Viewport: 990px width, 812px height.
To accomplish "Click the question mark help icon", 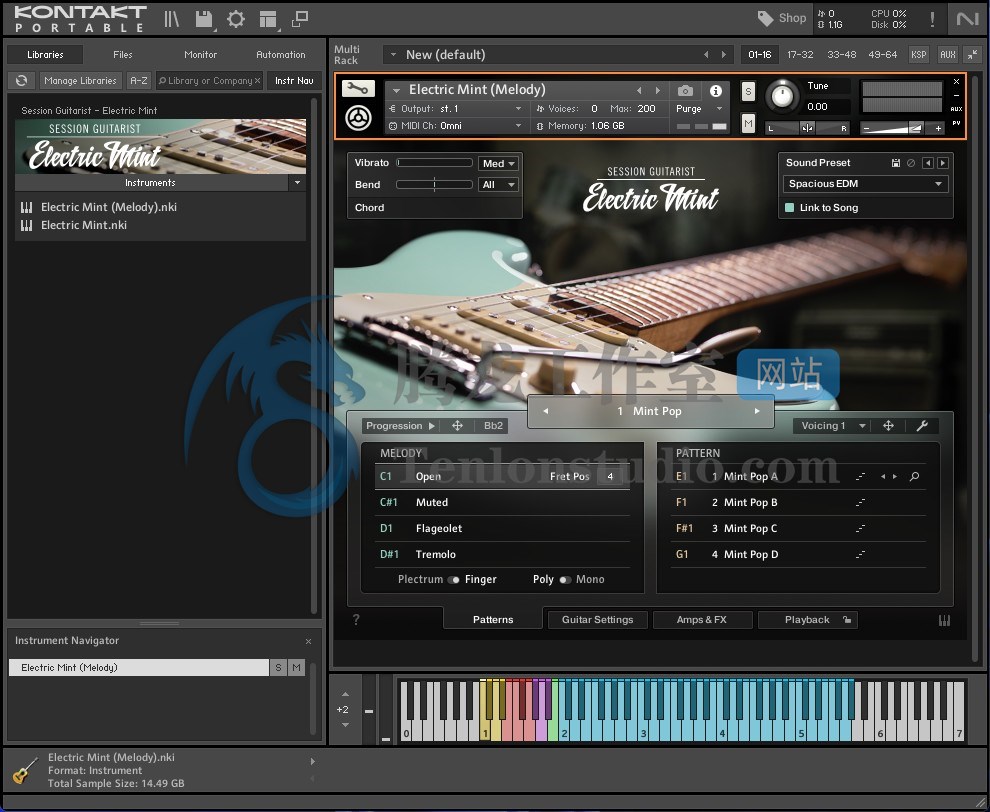I will point(356,619).
